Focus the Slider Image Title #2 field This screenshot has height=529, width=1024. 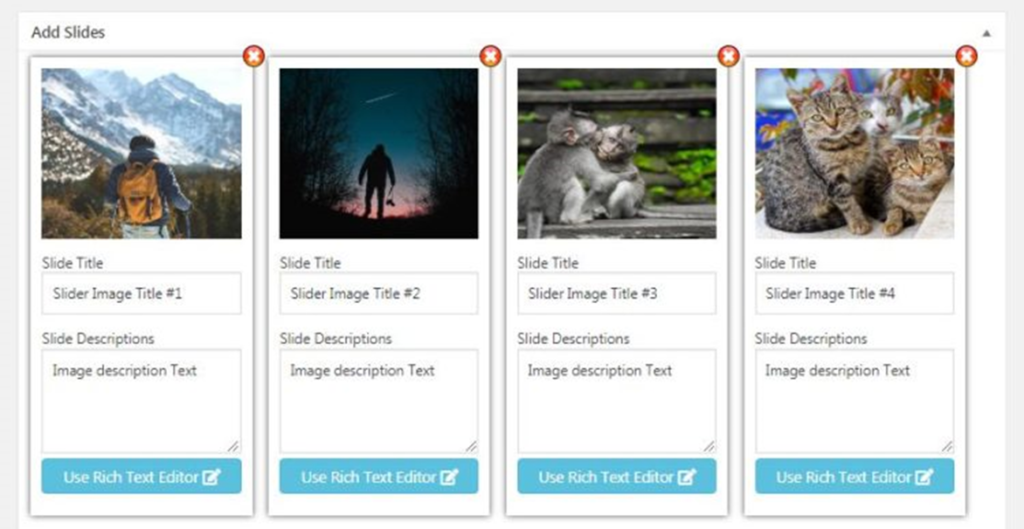378,294
